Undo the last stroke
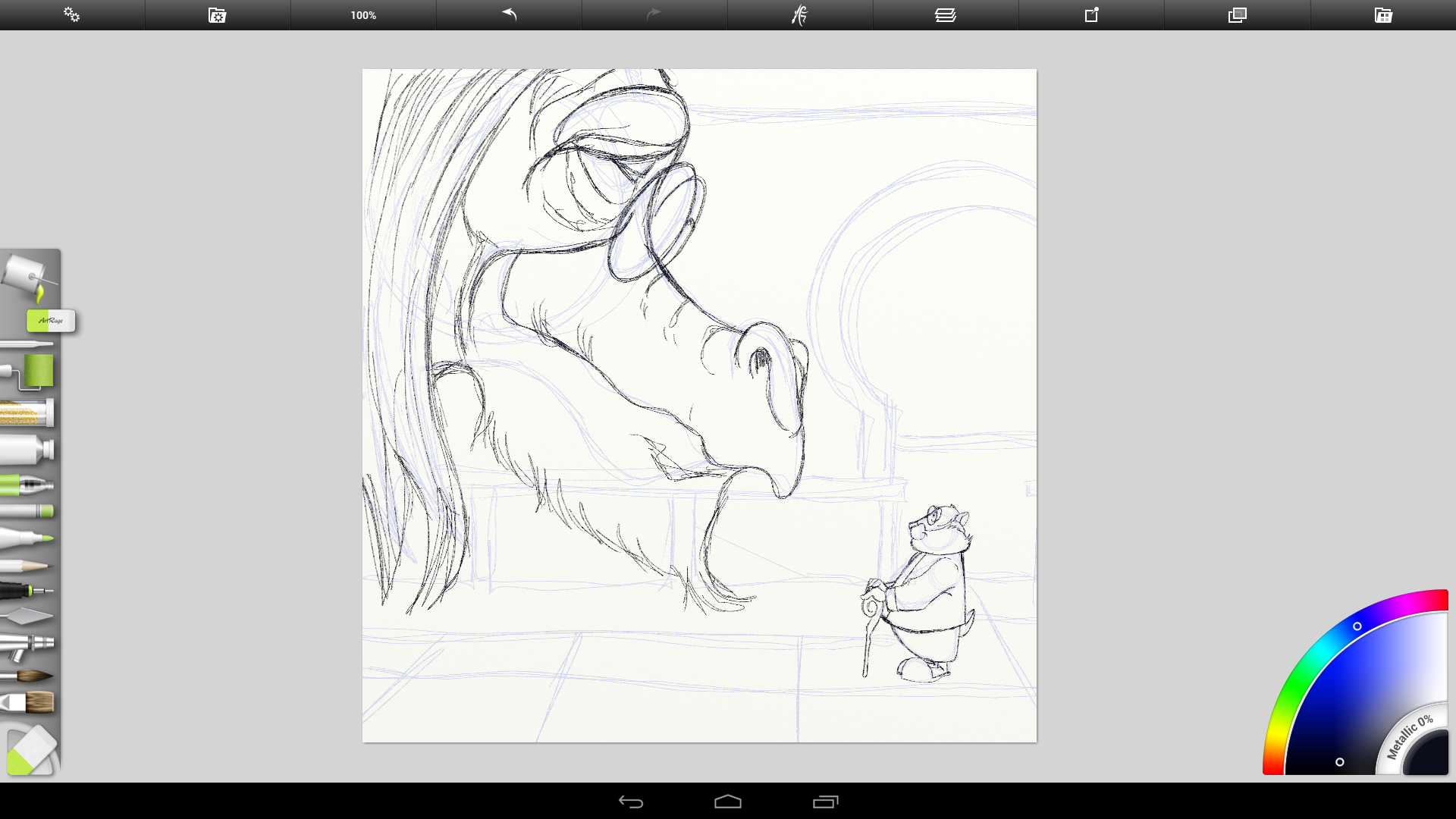The height and width of the screenshot is (819, 1456). 509,14
